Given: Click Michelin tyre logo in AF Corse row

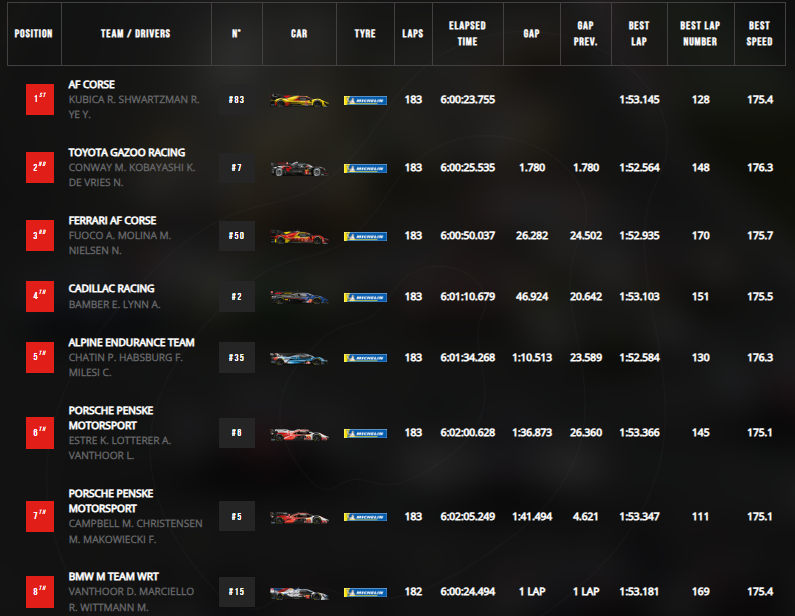Looking at the screenshot, I should pos(365,100).
